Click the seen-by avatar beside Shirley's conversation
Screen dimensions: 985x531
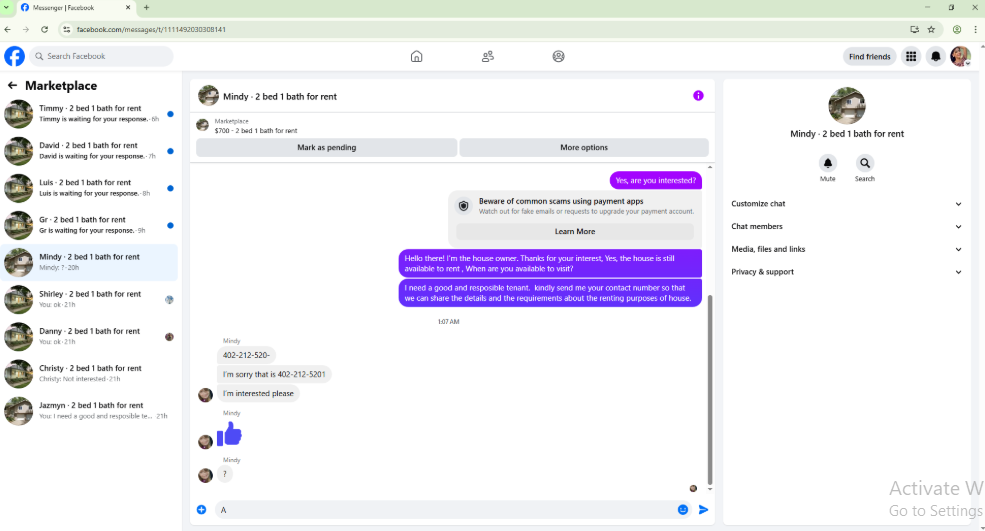click(x=169, y=300)
